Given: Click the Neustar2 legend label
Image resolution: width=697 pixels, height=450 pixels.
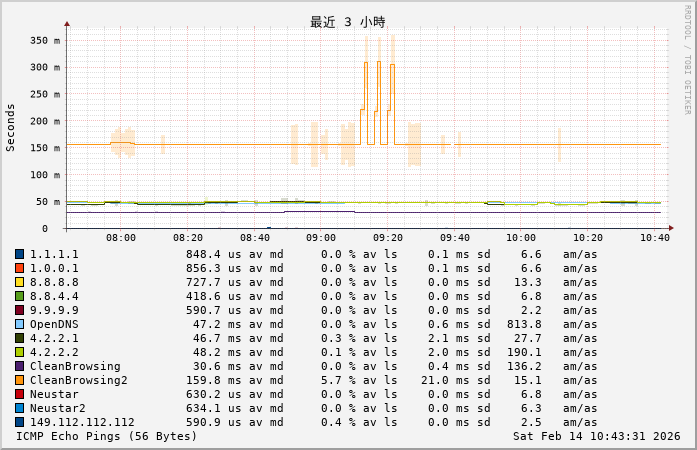Looking at the screenshot, I should pos(57,408).
